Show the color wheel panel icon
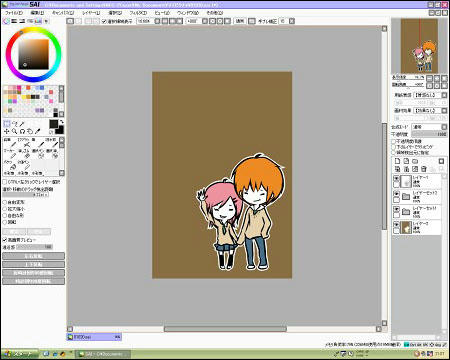This screenshot has height=360, width=450. point(6,21)
